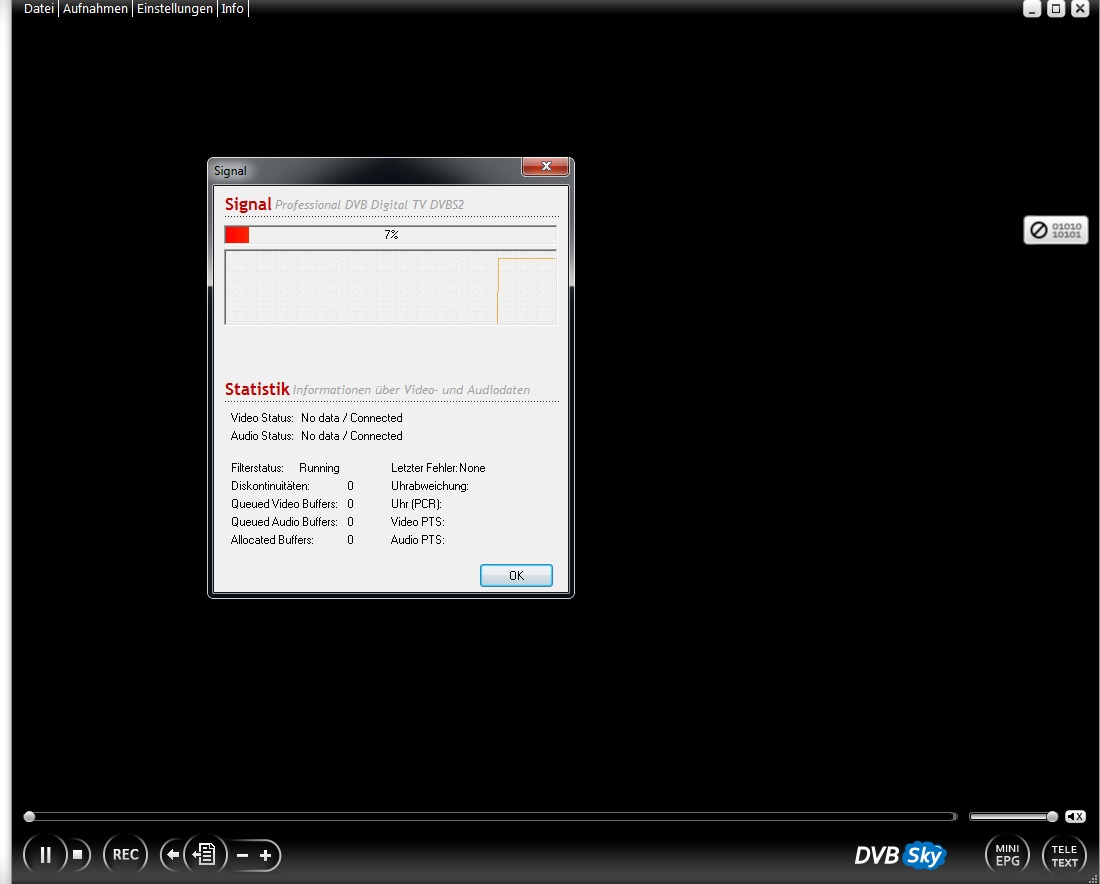
Task: Start recording with the REC button
Action: [x=125, y=855]
